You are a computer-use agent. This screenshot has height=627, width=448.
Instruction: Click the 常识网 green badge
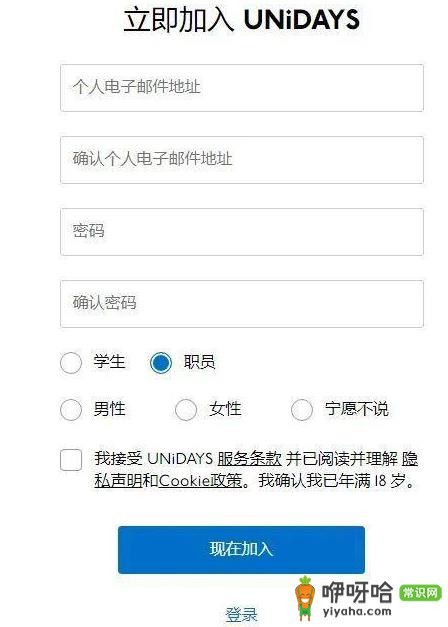click(420, 593)
